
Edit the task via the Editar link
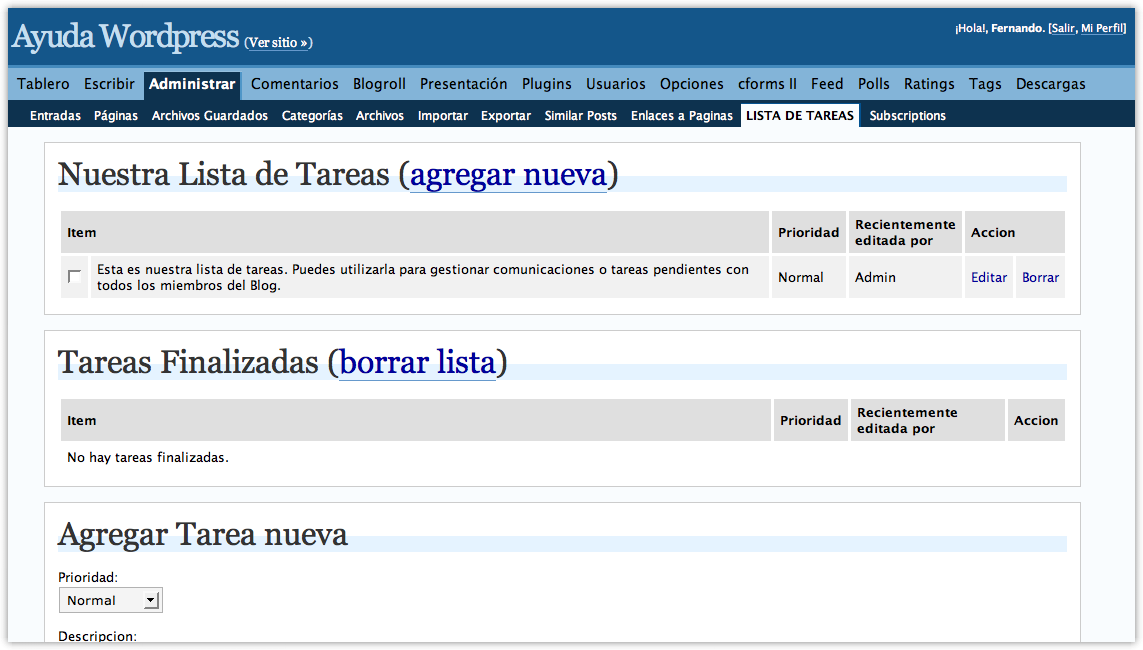(x=988, y=277)
